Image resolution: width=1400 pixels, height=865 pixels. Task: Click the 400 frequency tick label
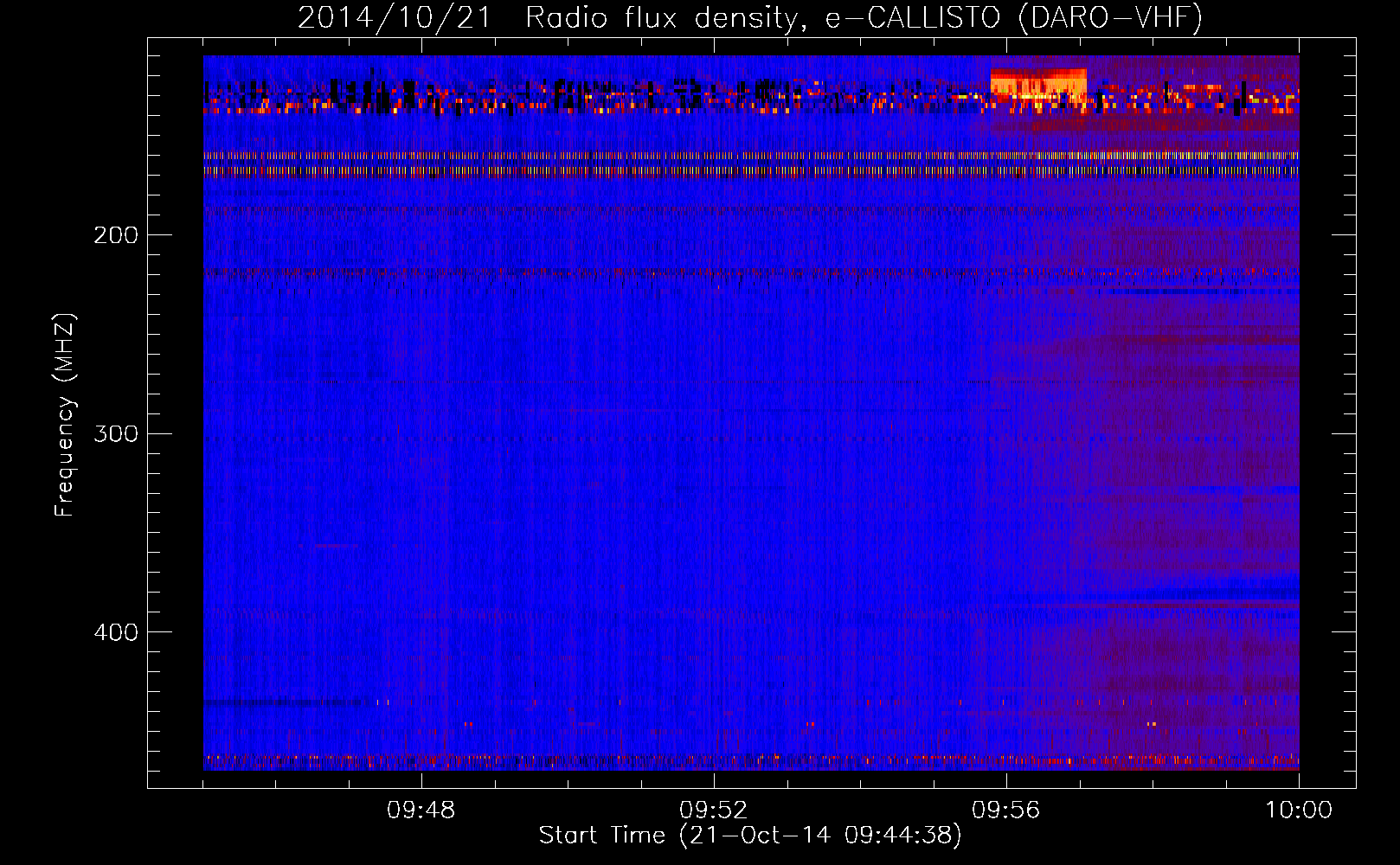click(x=116, y=632)
